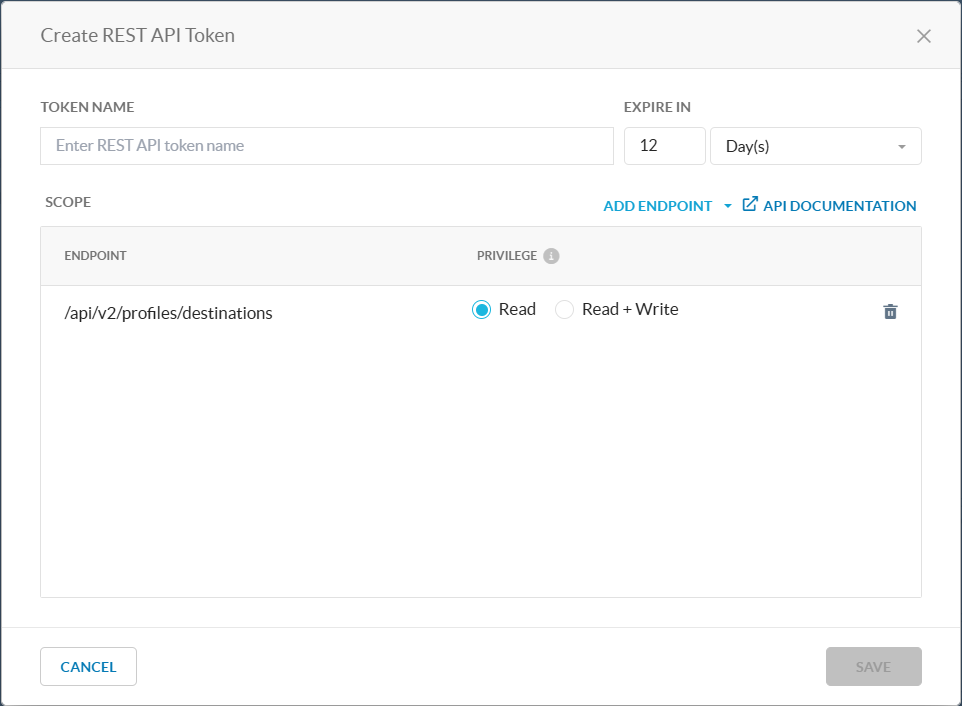Click the Privilege tooltip indicator
This screenshot has height=706, width=962.
tap(552, 256)
